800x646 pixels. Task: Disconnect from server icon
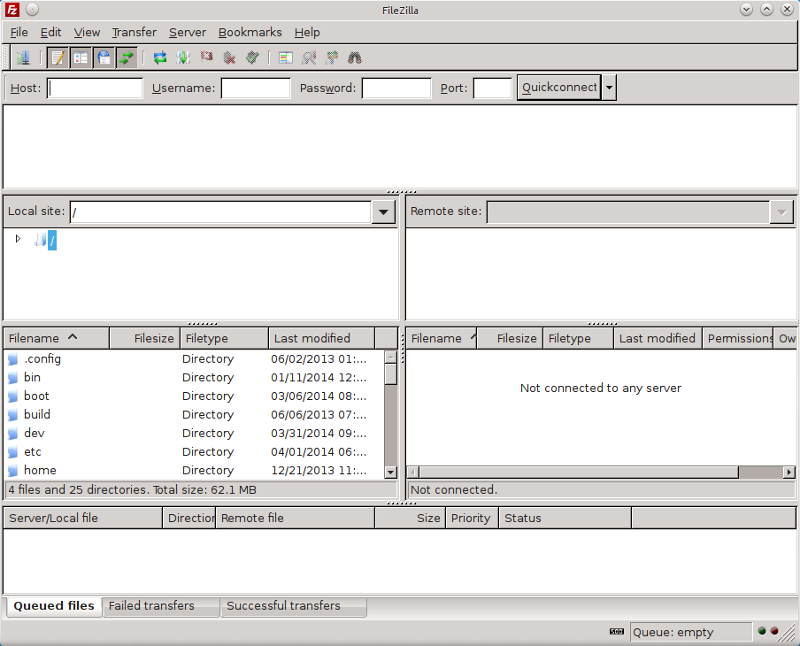coord(230,58)
